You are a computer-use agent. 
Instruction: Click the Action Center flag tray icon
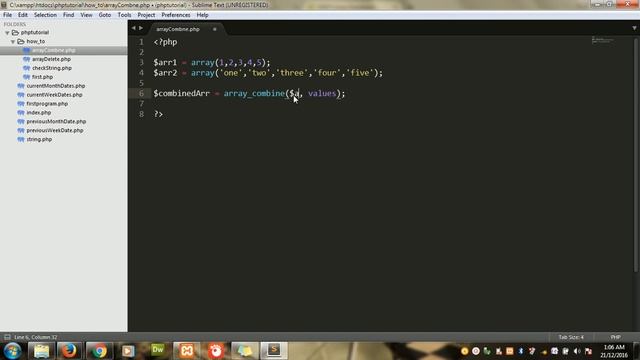pyautogui.click(x=588, y=351)
